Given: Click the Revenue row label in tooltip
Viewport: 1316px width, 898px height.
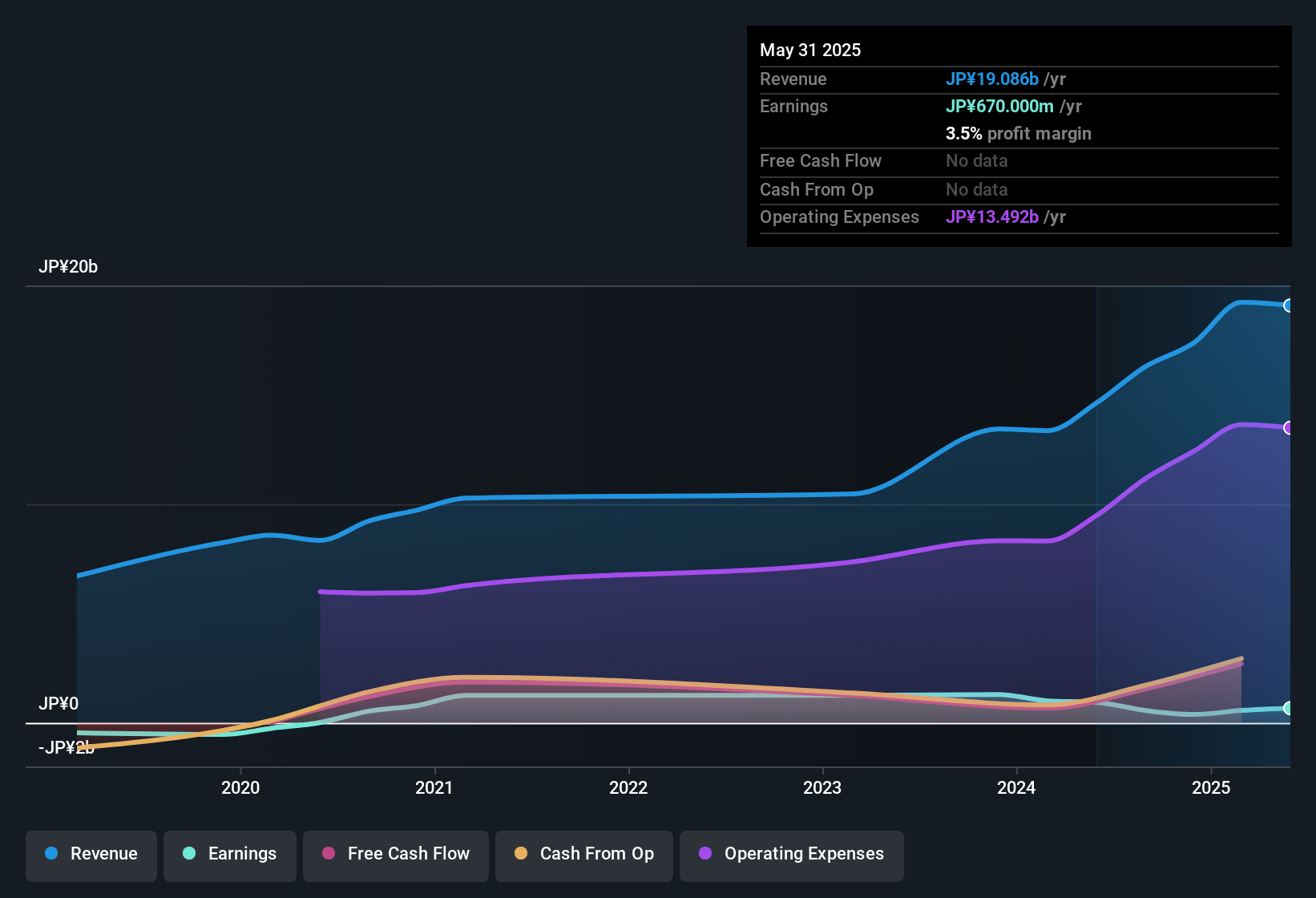Looking at the screenshot, I should point(793,79).
